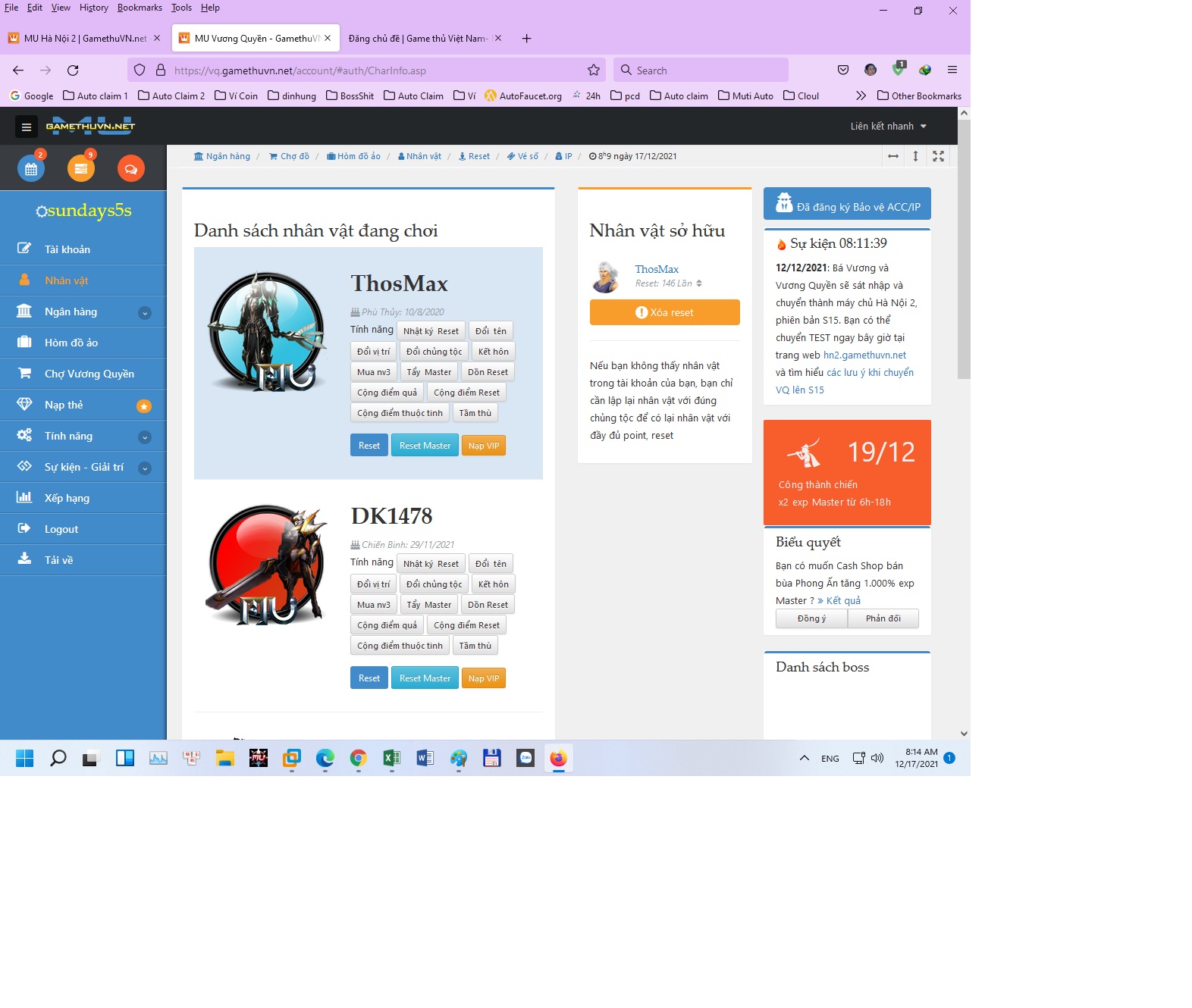This screenshot has width=1192, height=1008.
Task: Open the chat bubble icon in sidebar
Action: point(130,169)
